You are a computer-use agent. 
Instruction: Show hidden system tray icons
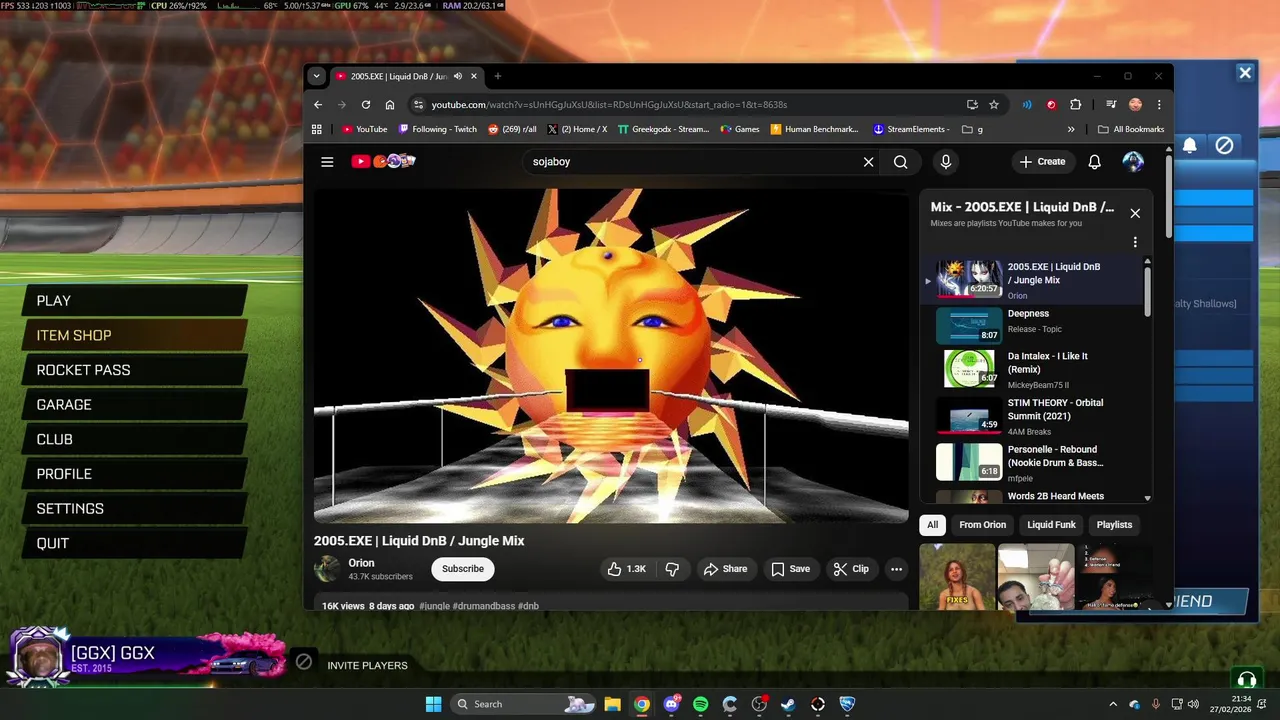[1113, 704]
